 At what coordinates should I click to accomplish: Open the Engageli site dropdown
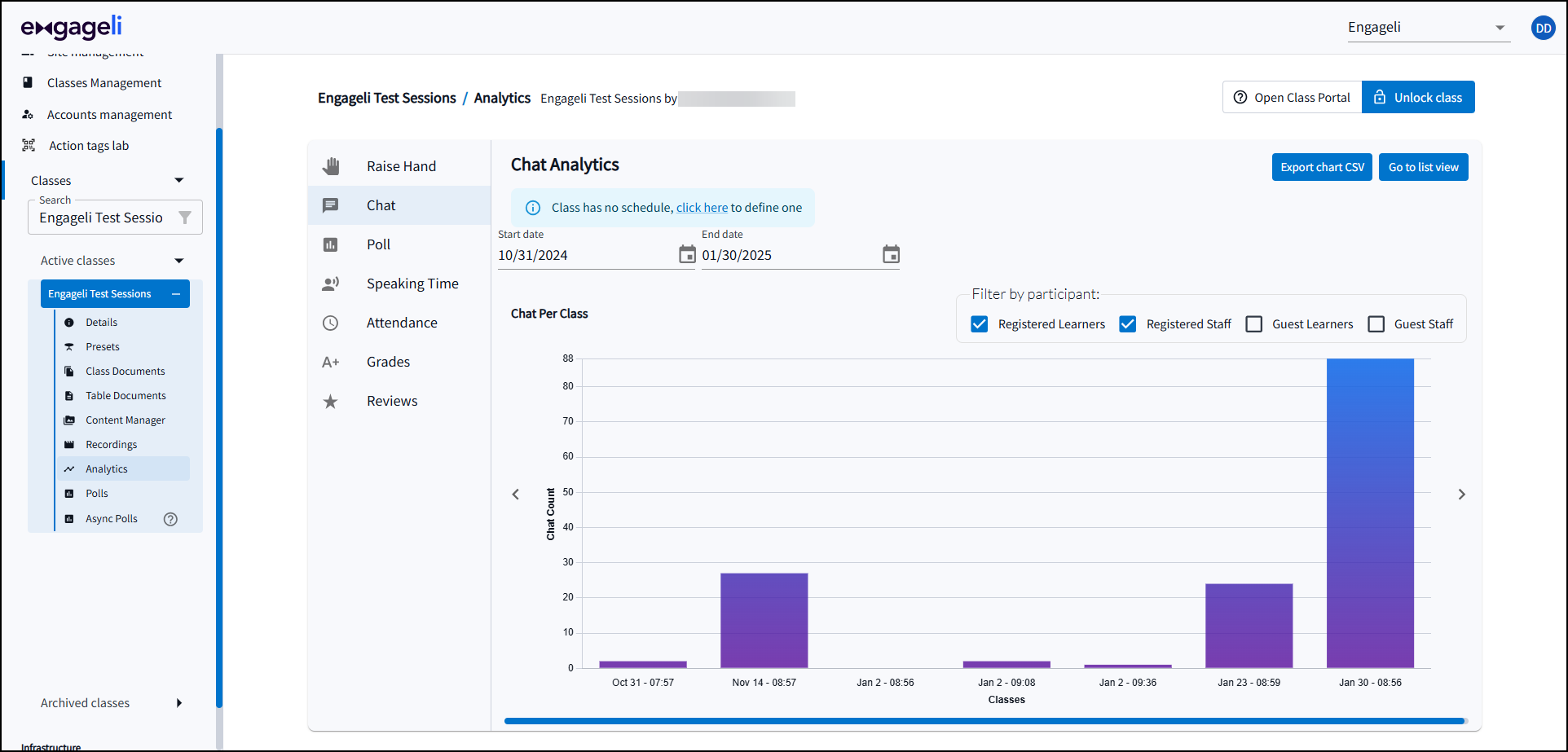point(1428,28)
